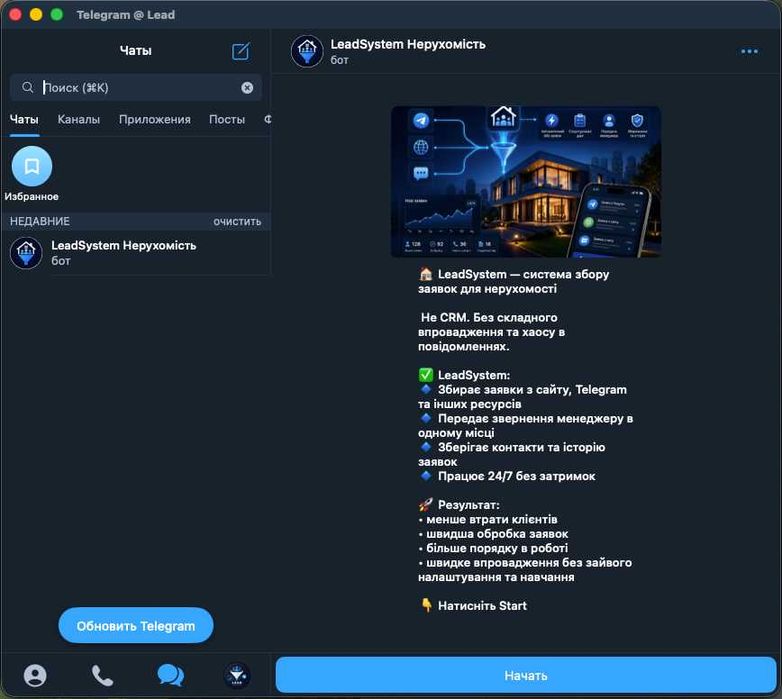Click the НЕДАВНИЕ section header

click(x=40, y=221)
